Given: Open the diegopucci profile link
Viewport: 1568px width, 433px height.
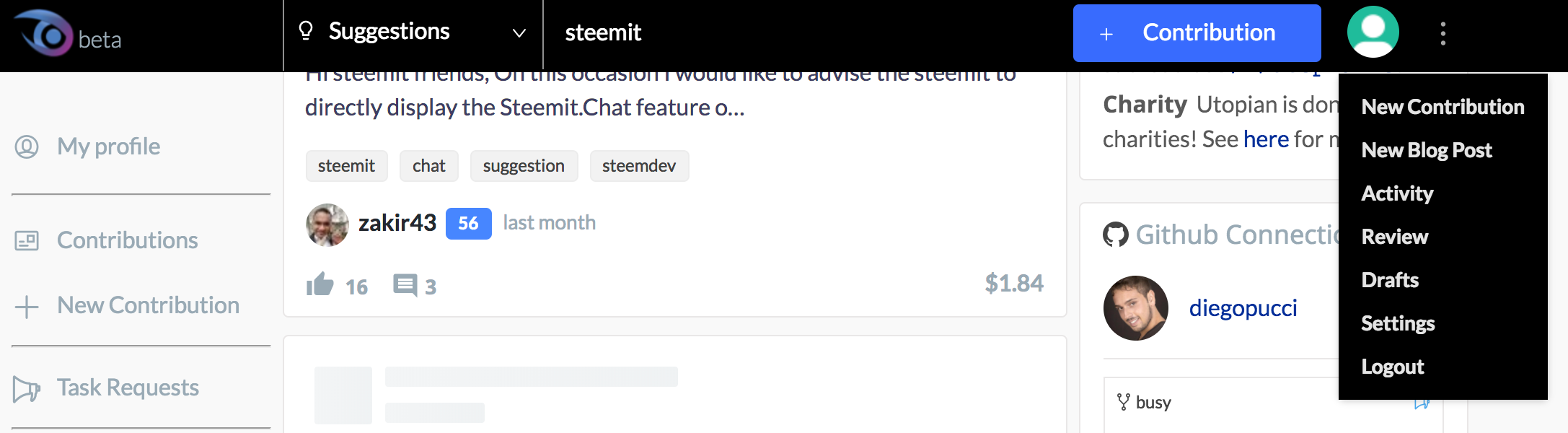Looking at the screenshot, I should tap(1243, 308).
